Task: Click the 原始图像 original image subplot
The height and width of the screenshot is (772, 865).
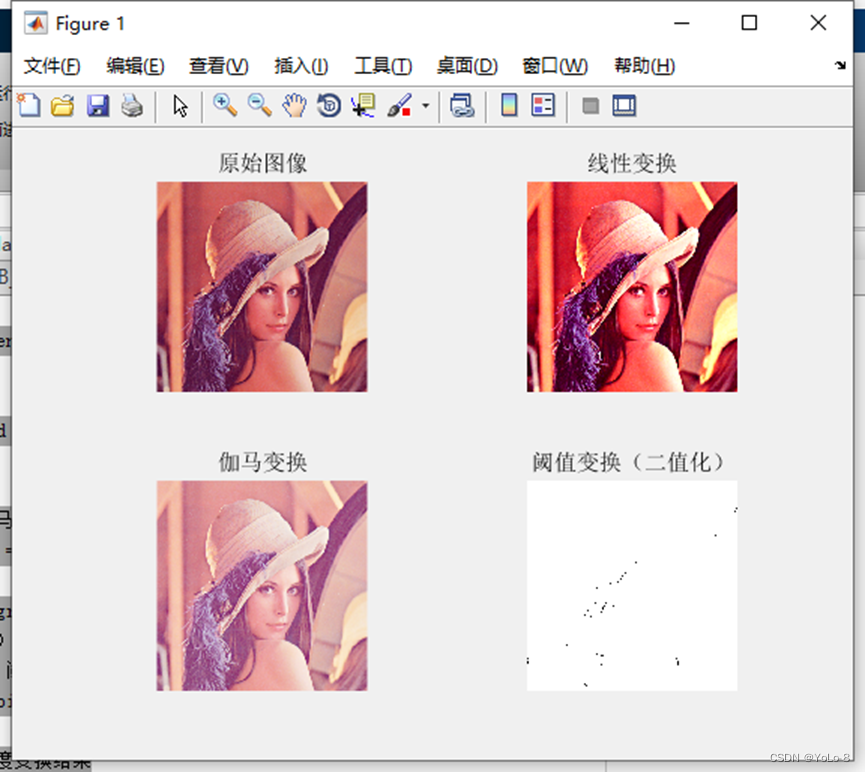Action: pos(262,287)
